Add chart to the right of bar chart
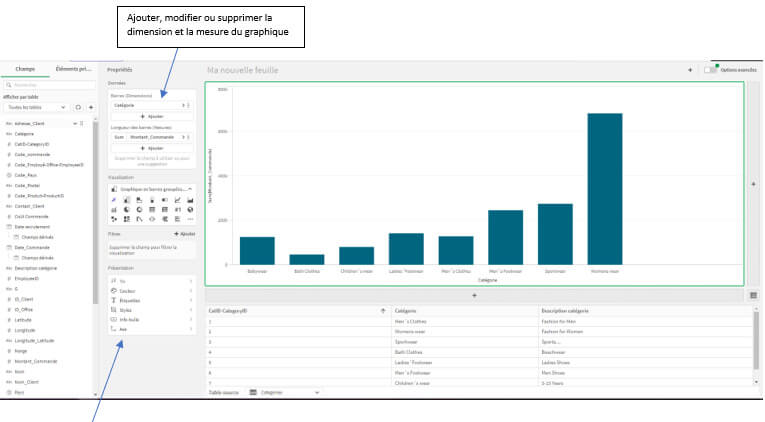 (753, 184)
